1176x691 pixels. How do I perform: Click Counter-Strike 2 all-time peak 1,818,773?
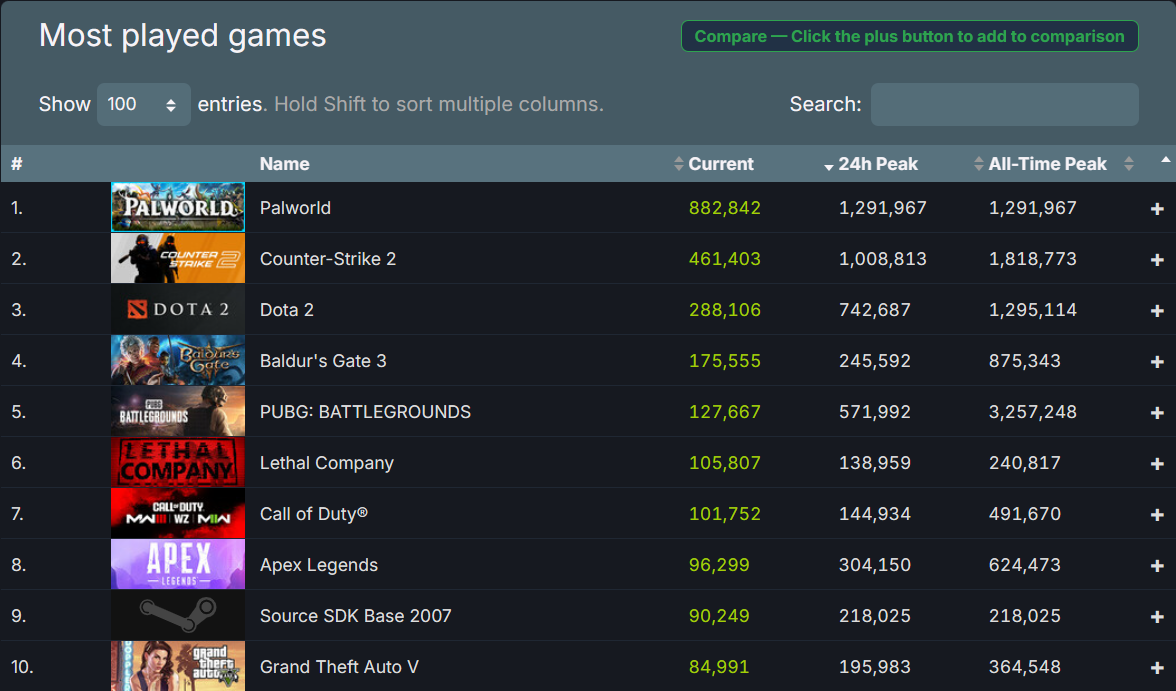(1033, 259)
